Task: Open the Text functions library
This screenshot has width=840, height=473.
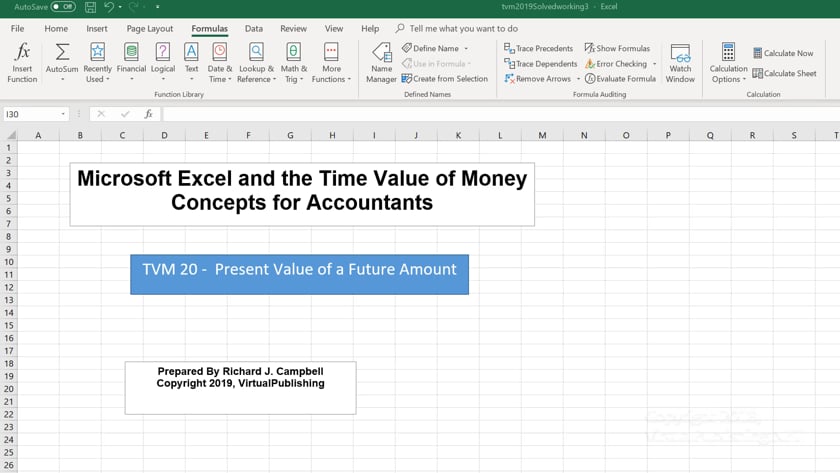Action: 191,63
